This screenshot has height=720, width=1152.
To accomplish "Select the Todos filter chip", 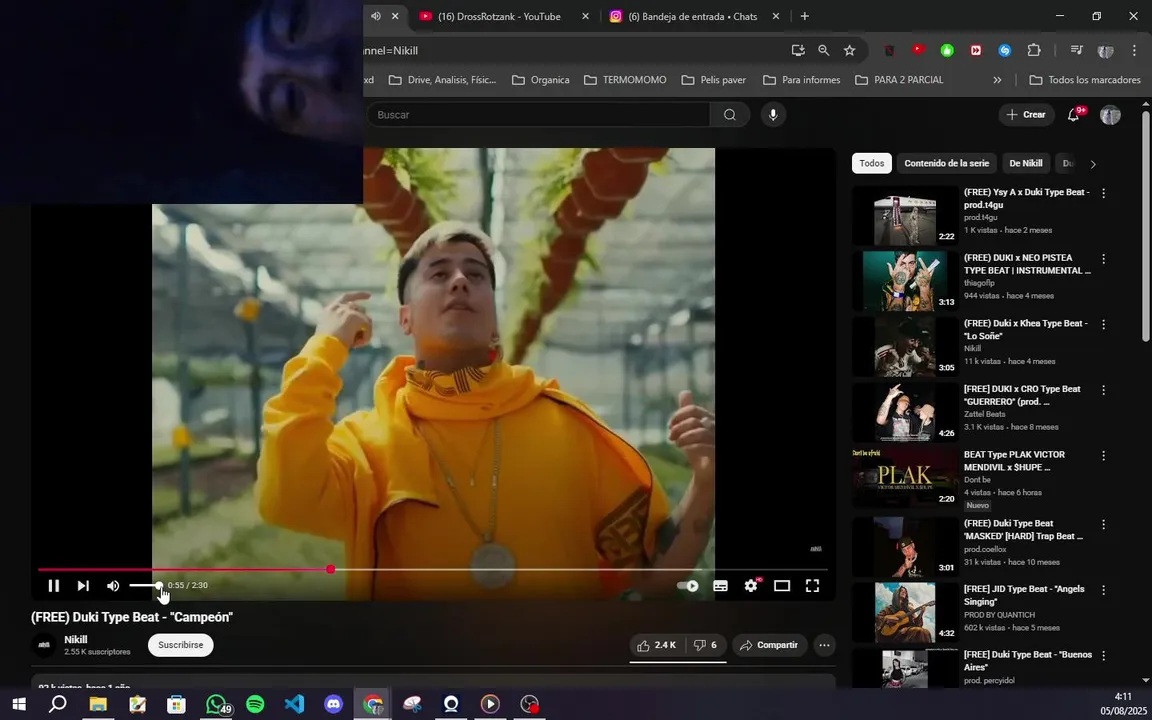I will click(x=872, y=163).
